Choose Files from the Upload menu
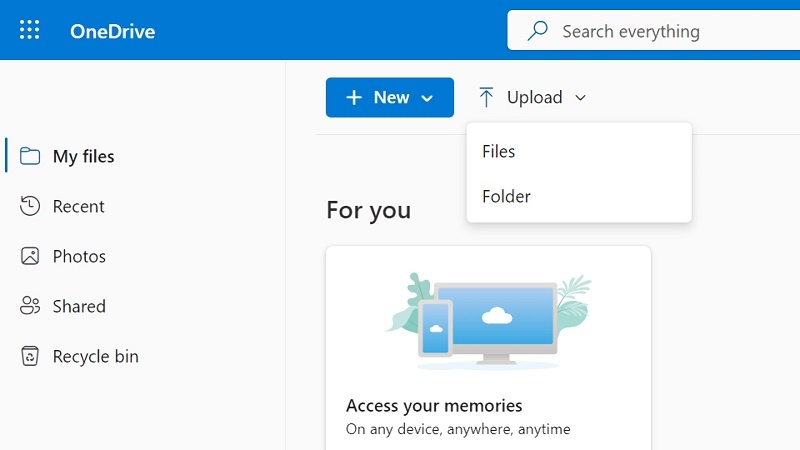Screen dimensions: 800x450 [x=498, y=151]
